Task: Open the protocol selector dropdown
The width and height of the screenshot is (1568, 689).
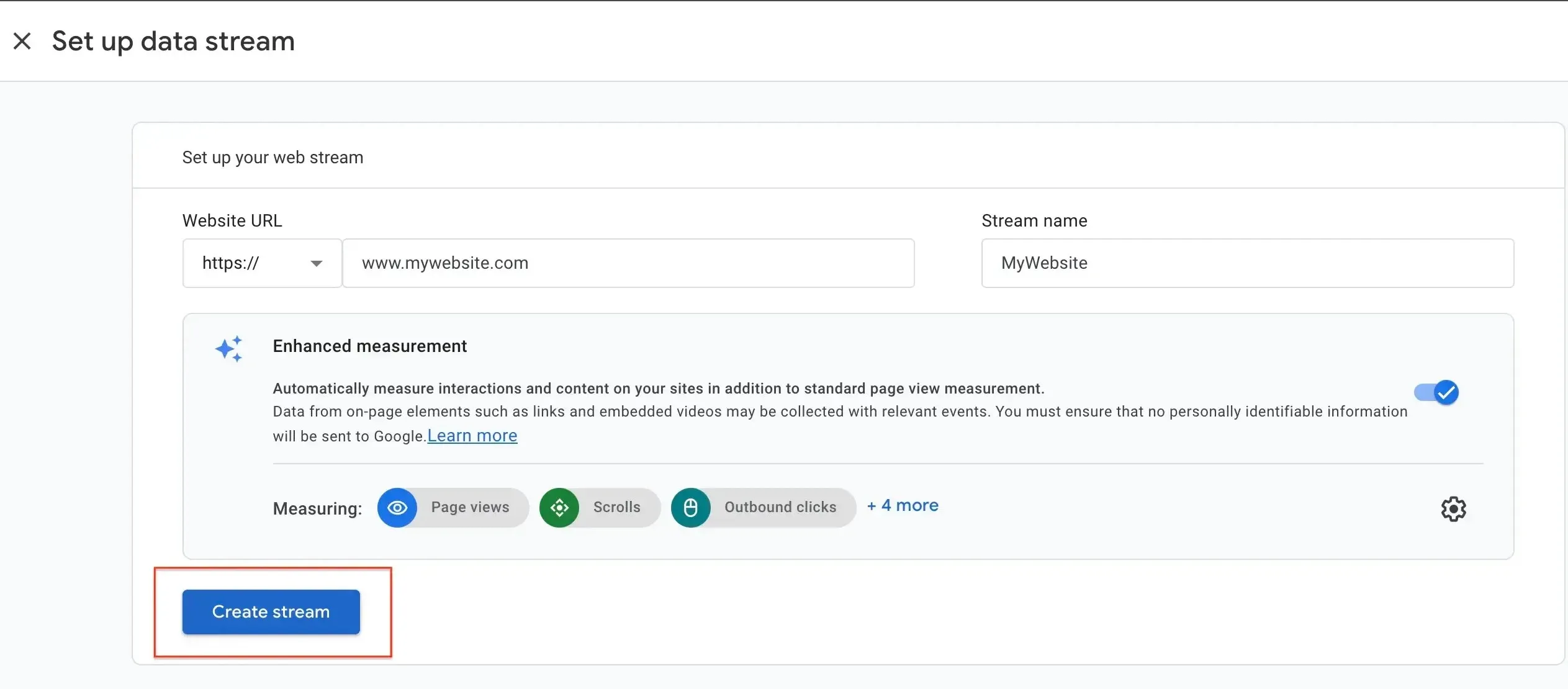Action: tap(261, 263)
